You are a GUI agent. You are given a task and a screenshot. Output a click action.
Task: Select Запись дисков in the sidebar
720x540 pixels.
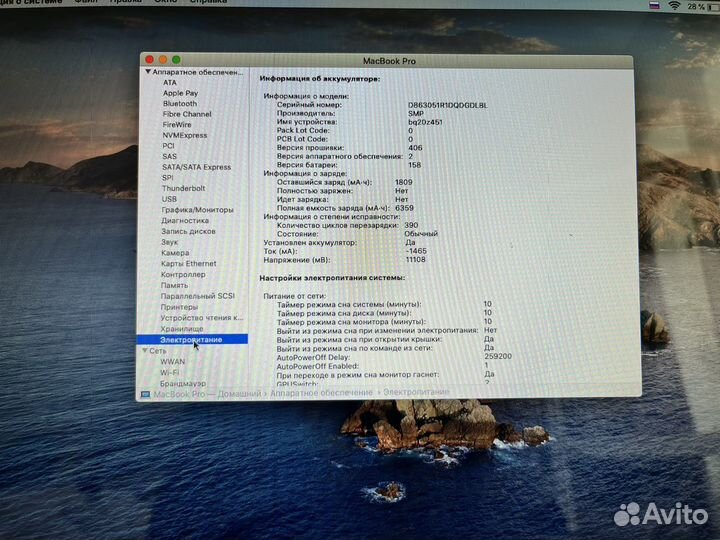tap(188, 231)
